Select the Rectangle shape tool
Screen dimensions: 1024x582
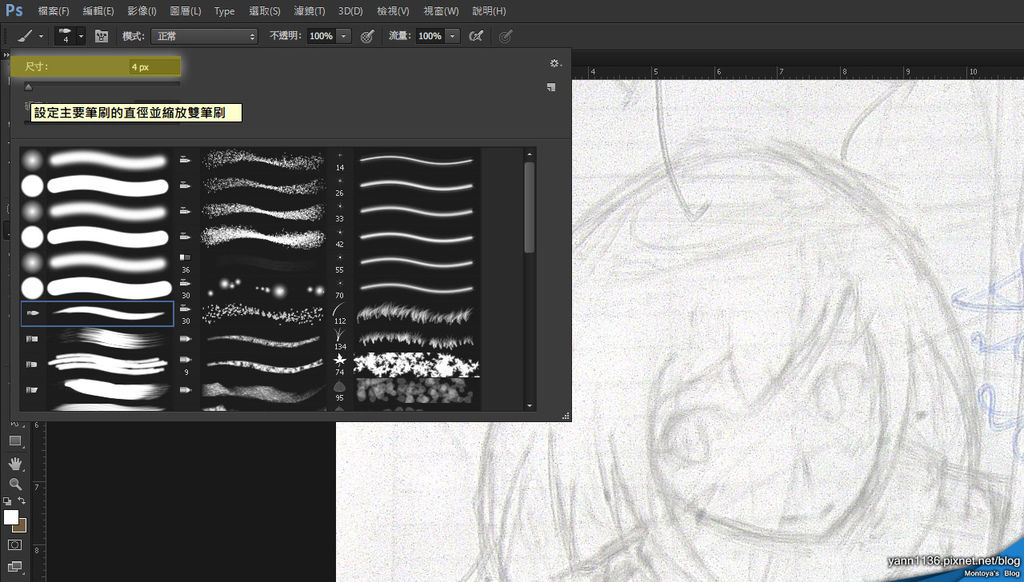tap(15, 441)
